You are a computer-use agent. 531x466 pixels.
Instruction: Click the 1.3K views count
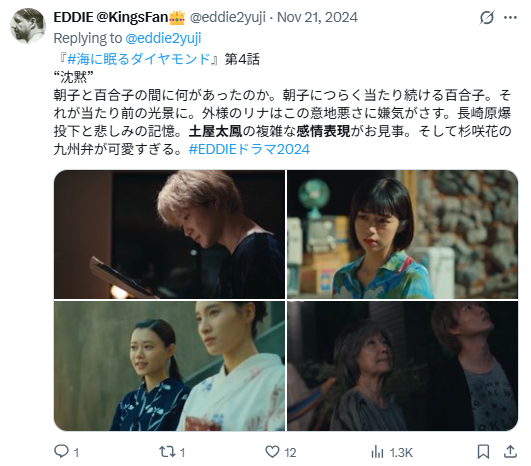(x=401, y=452)
